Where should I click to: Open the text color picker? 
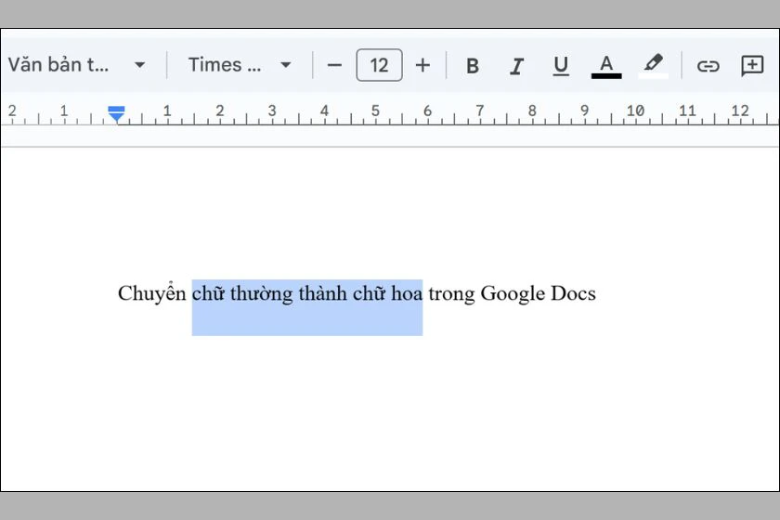(x=606, y=66)
